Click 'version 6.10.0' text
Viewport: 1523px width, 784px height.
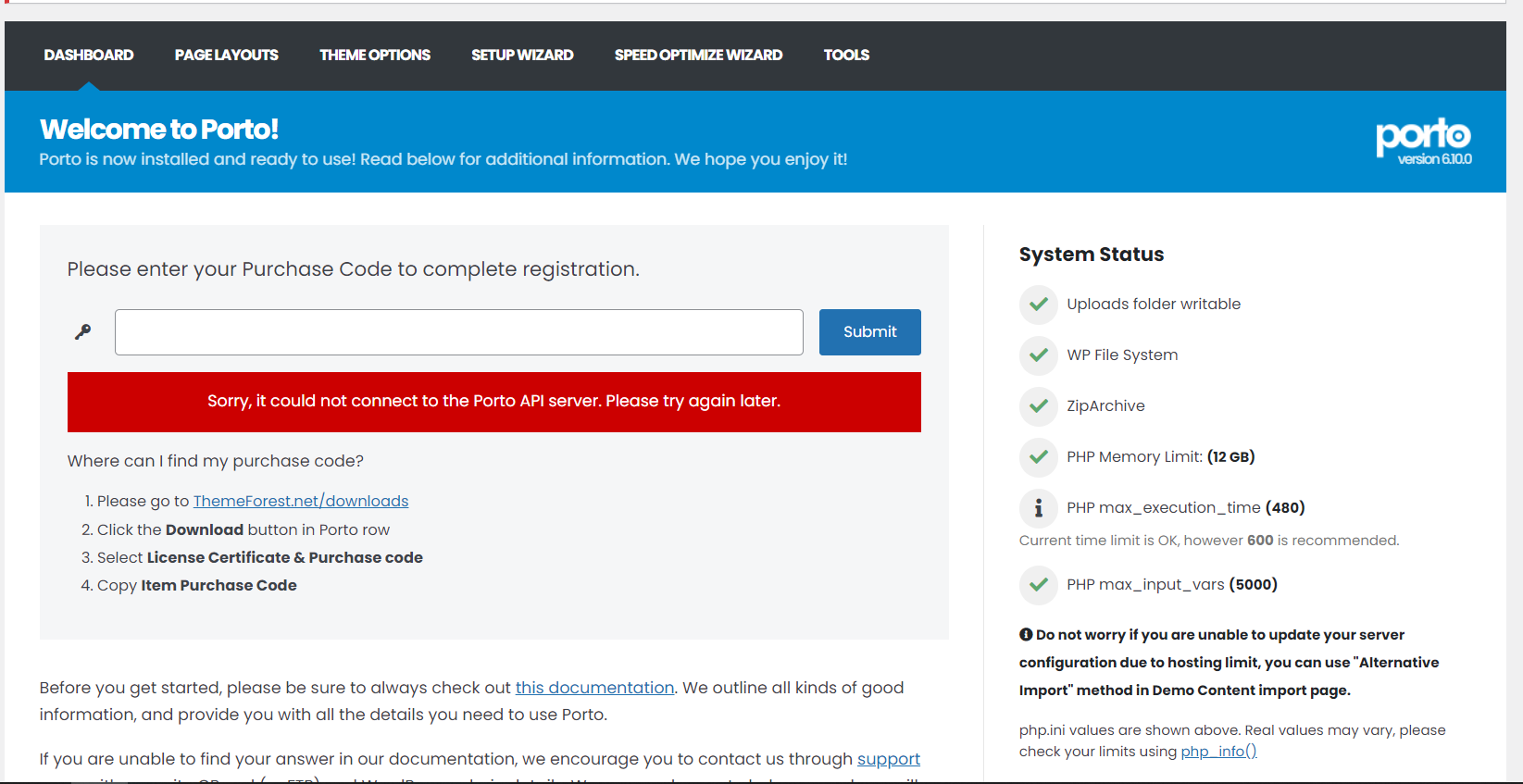pyautogui.click(x=1434, y=159)
